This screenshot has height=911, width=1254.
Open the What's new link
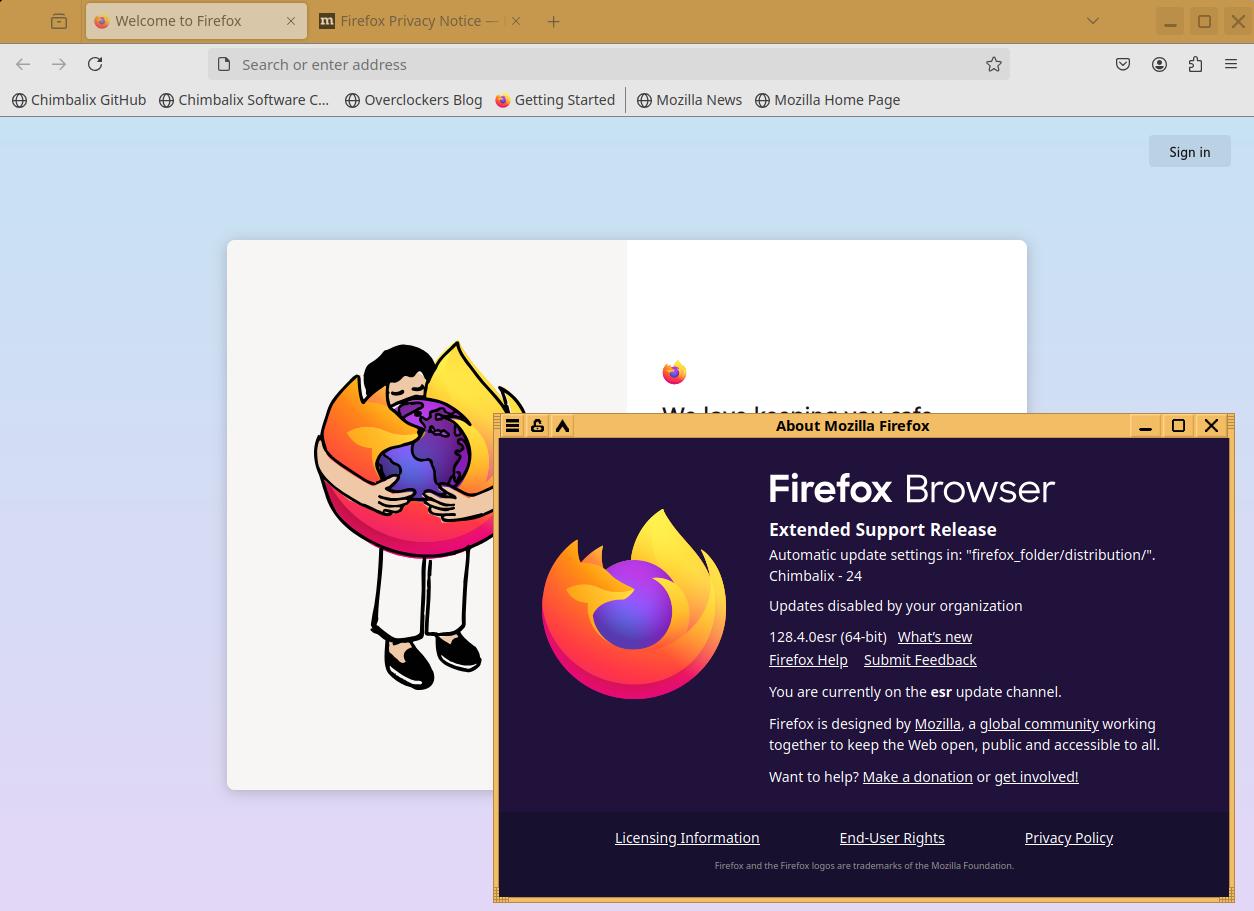tap(934, 637)
